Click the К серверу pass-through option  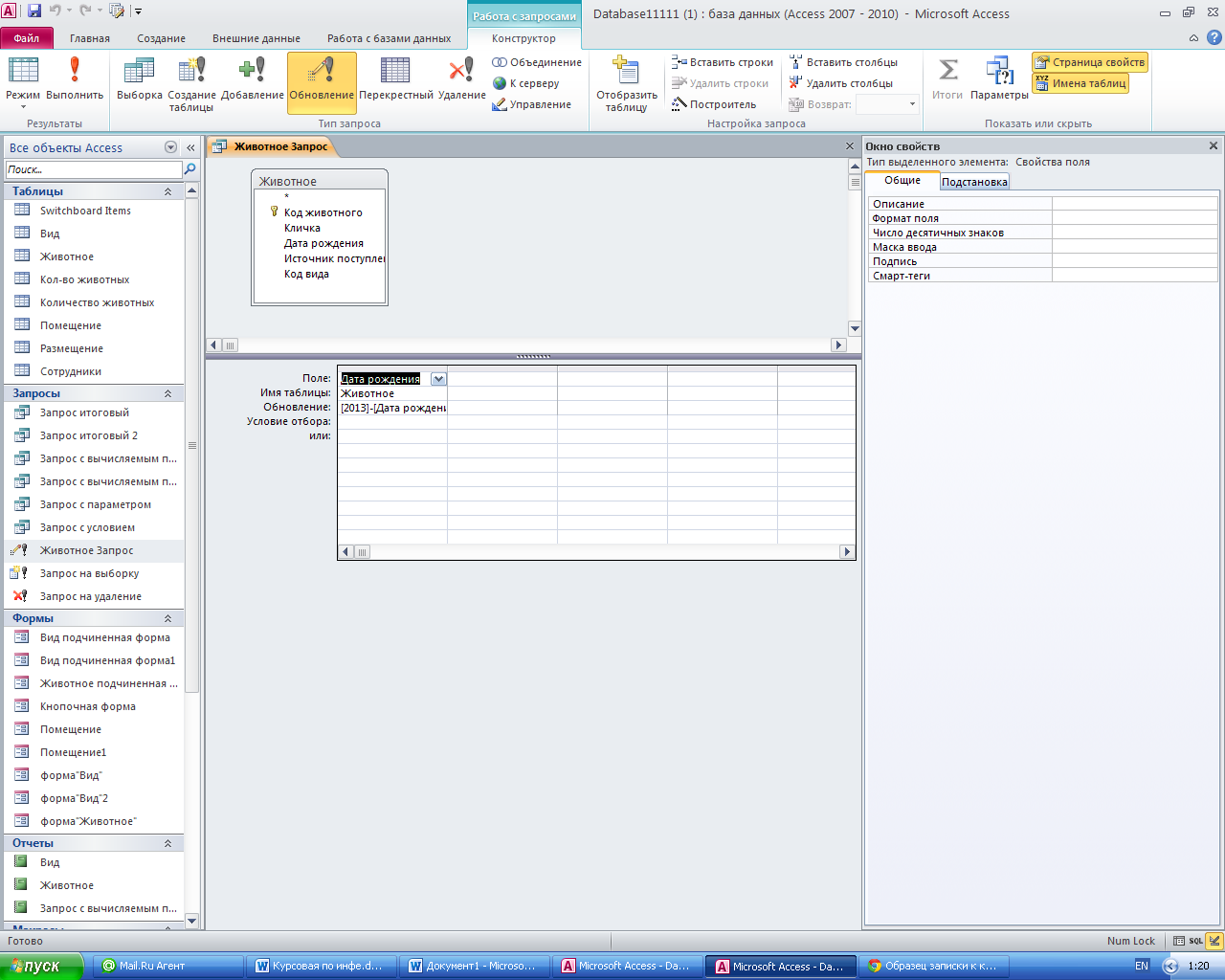[525, 83]
